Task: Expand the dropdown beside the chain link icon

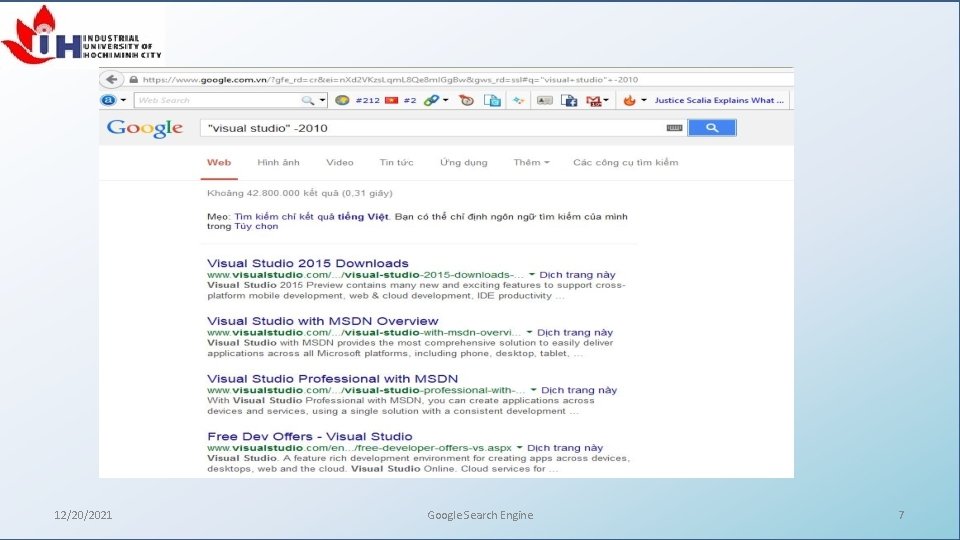Action: pyautogui.click(x=446, y=100)
